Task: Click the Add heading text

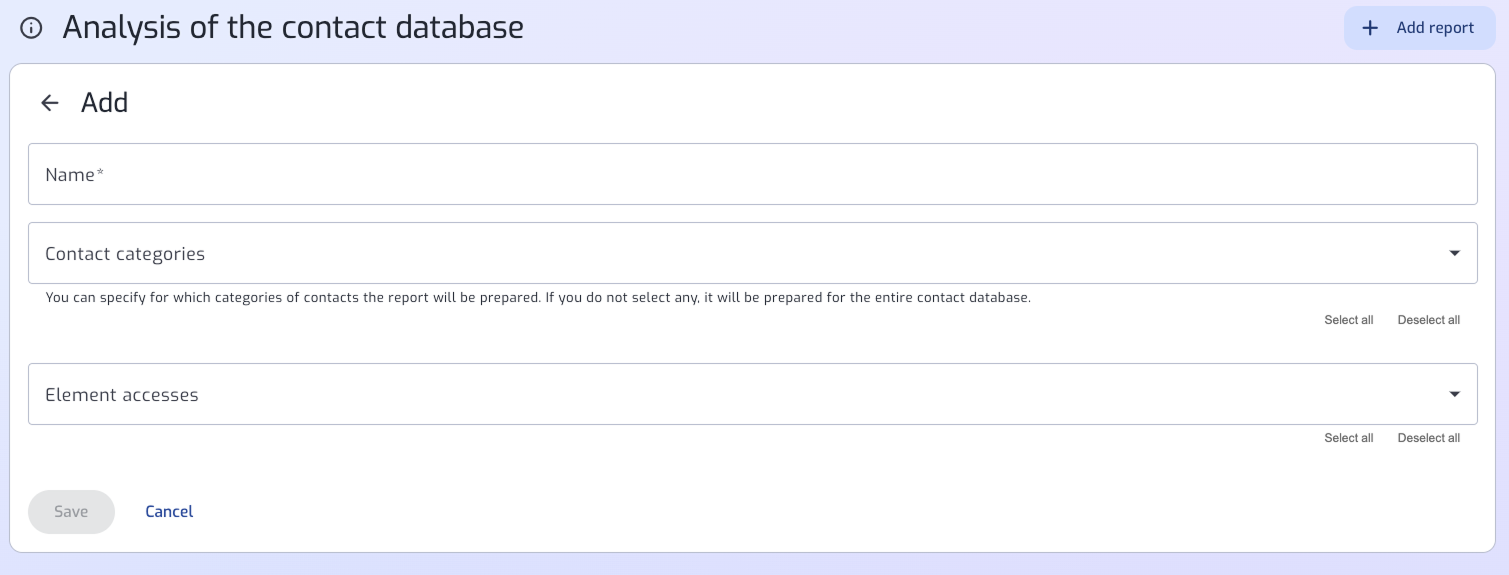Action: pyautogui.click(x=104, y=103)
